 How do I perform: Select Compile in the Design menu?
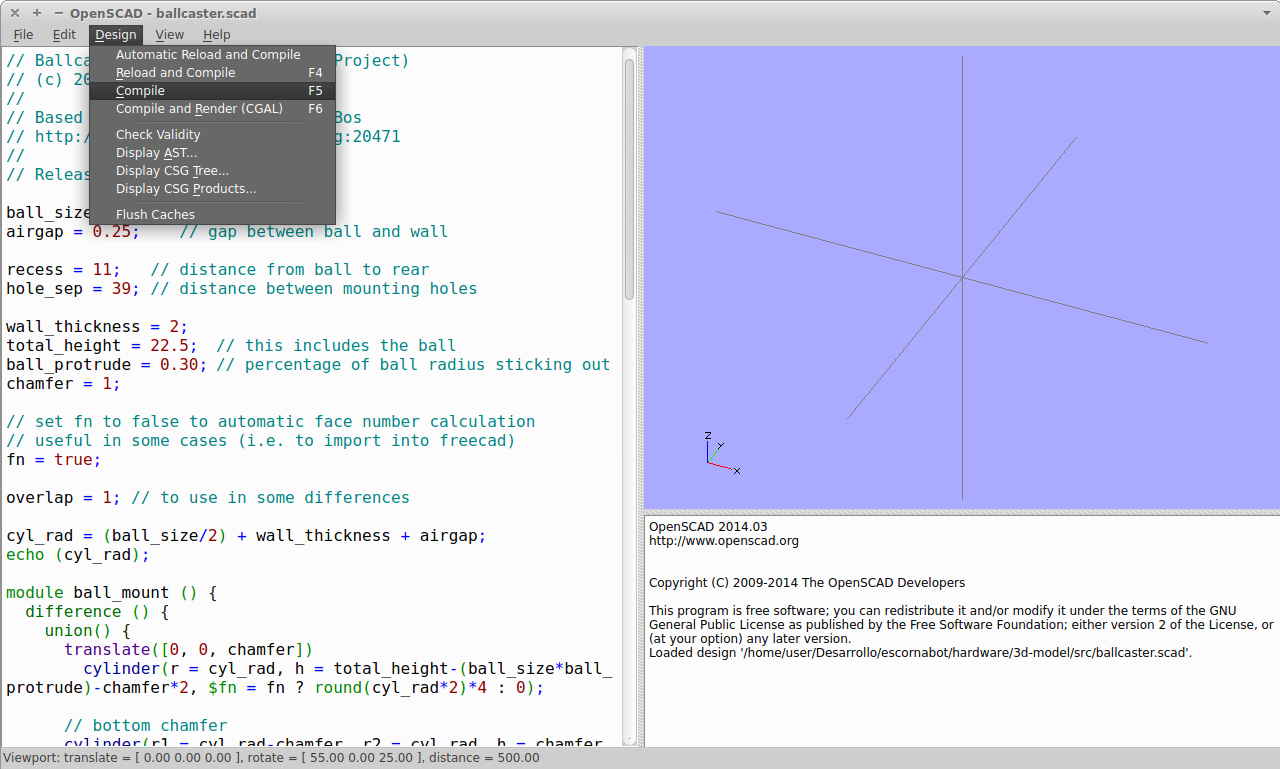click(x=212, y=91)
